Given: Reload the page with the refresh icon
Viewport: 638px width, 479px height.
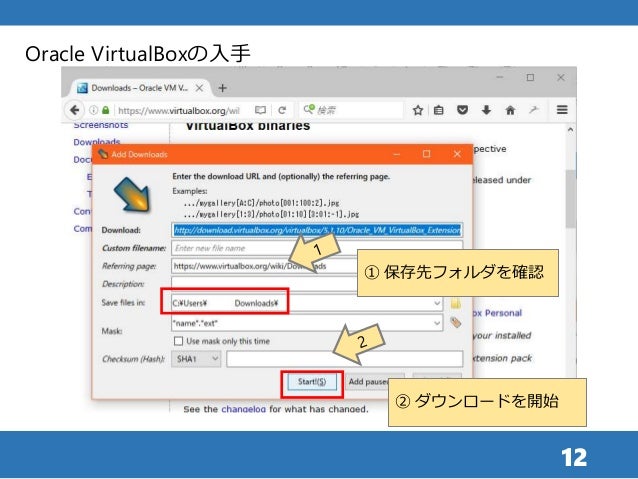Looking at the screenshot, I should tap(282, 110).
